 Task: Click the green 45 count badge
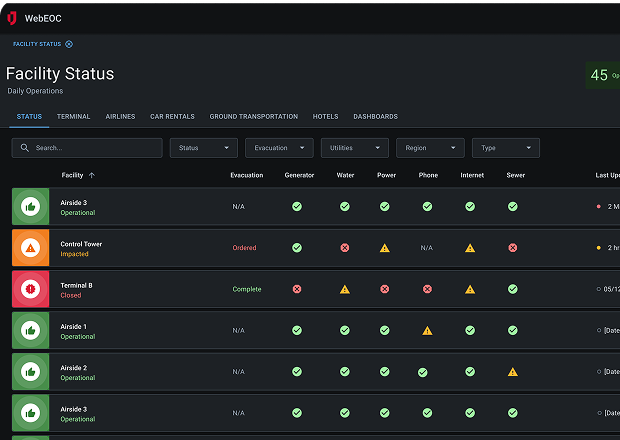tap(601, 76)
